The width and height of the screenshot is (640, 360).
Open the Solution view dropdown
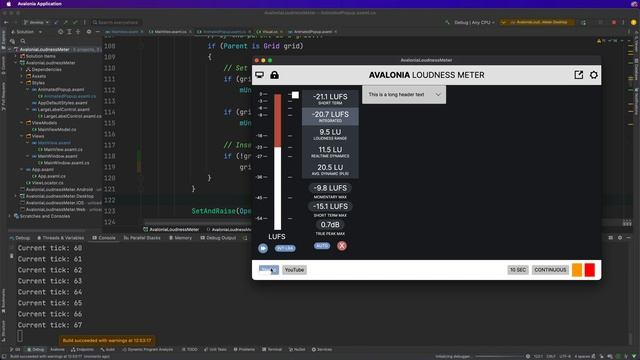tap(27, 32)
